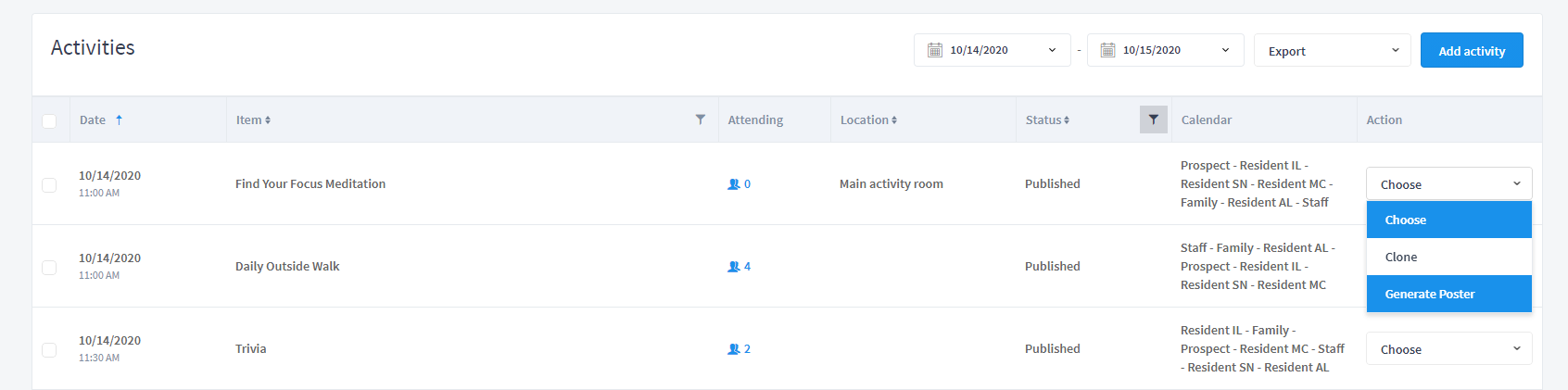Open the Status column filter icon

click(x=1153, y=120)
